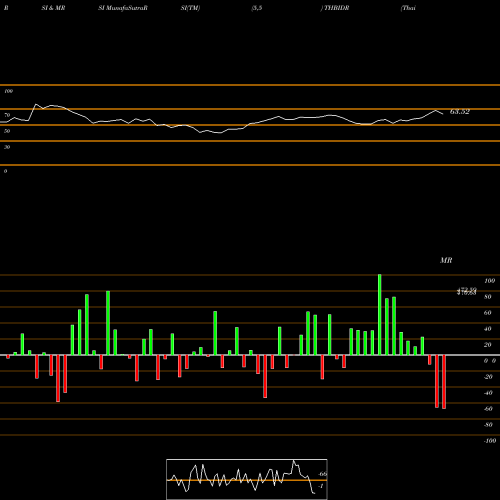Click the MR axis label 20

488,345
